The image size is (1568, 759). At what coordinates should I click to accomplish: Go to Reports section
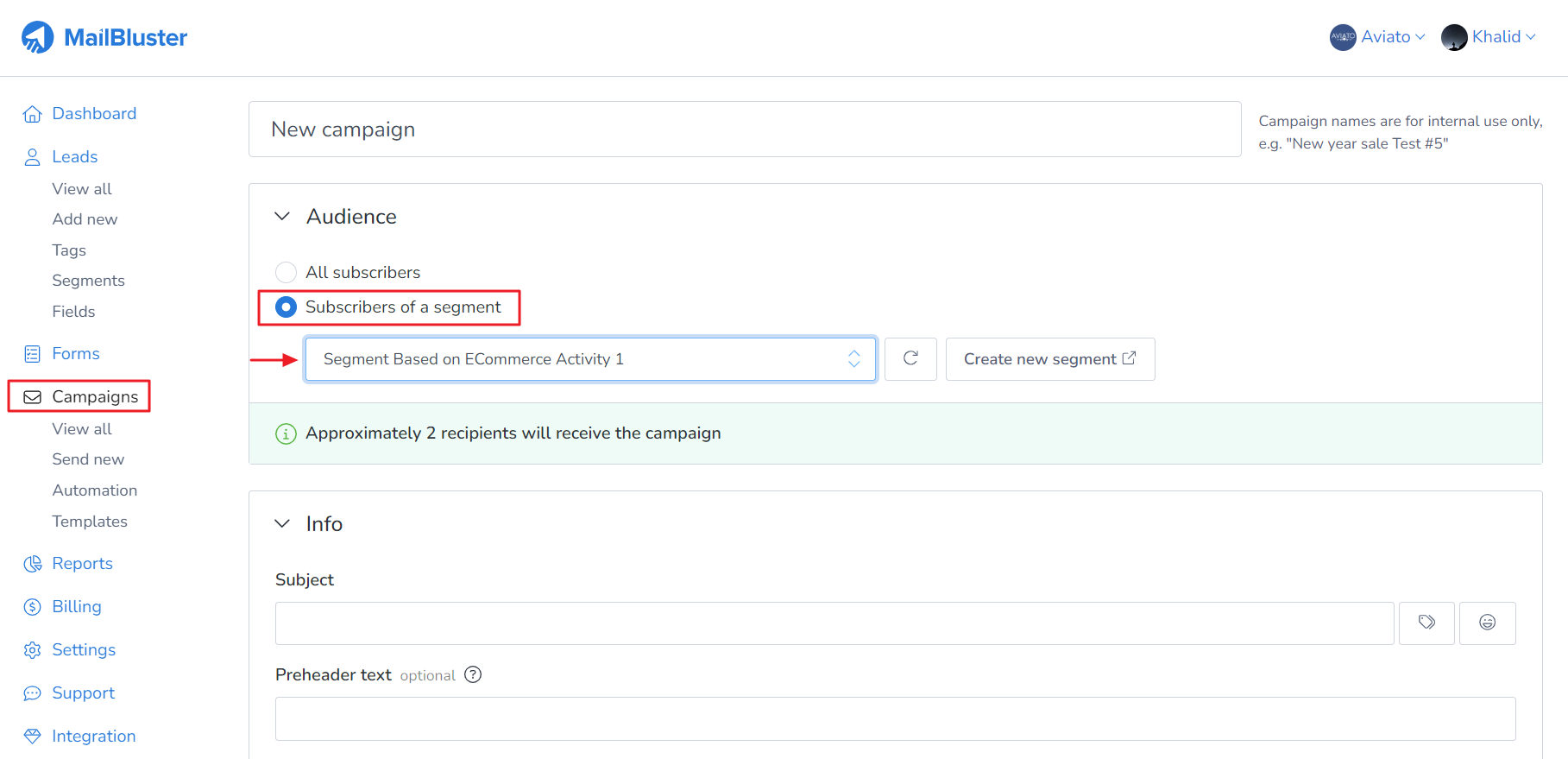(x=82, y=564)
